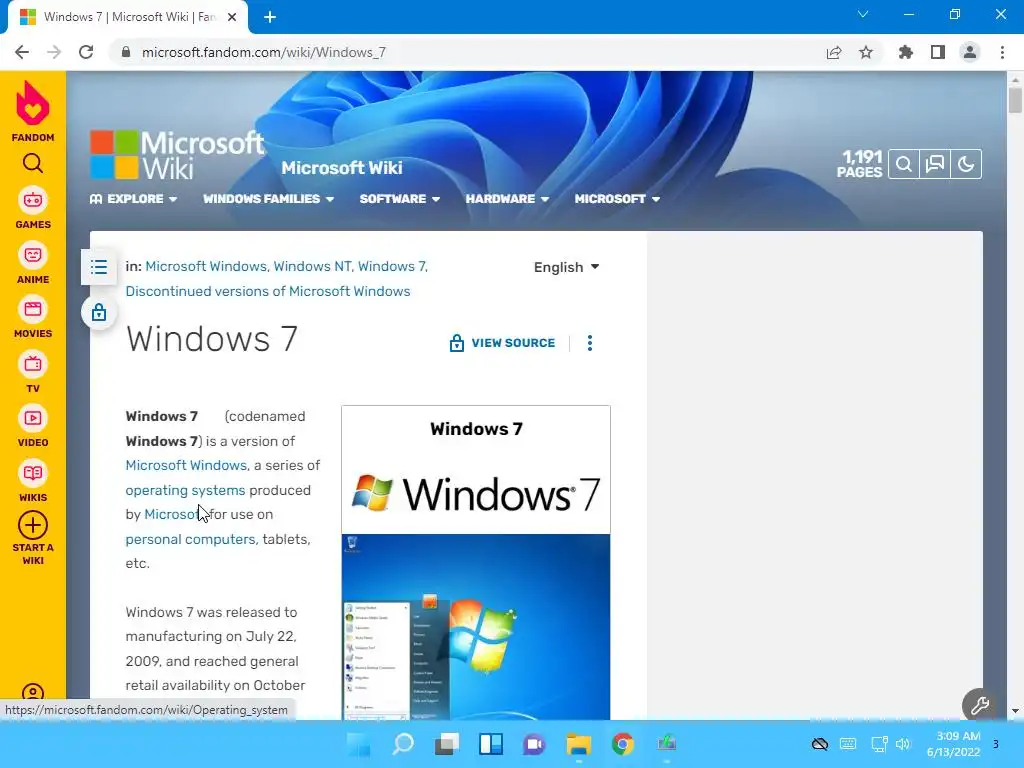
Task: Open Fandom sidebar search magnifier
Action: (33, 163)
